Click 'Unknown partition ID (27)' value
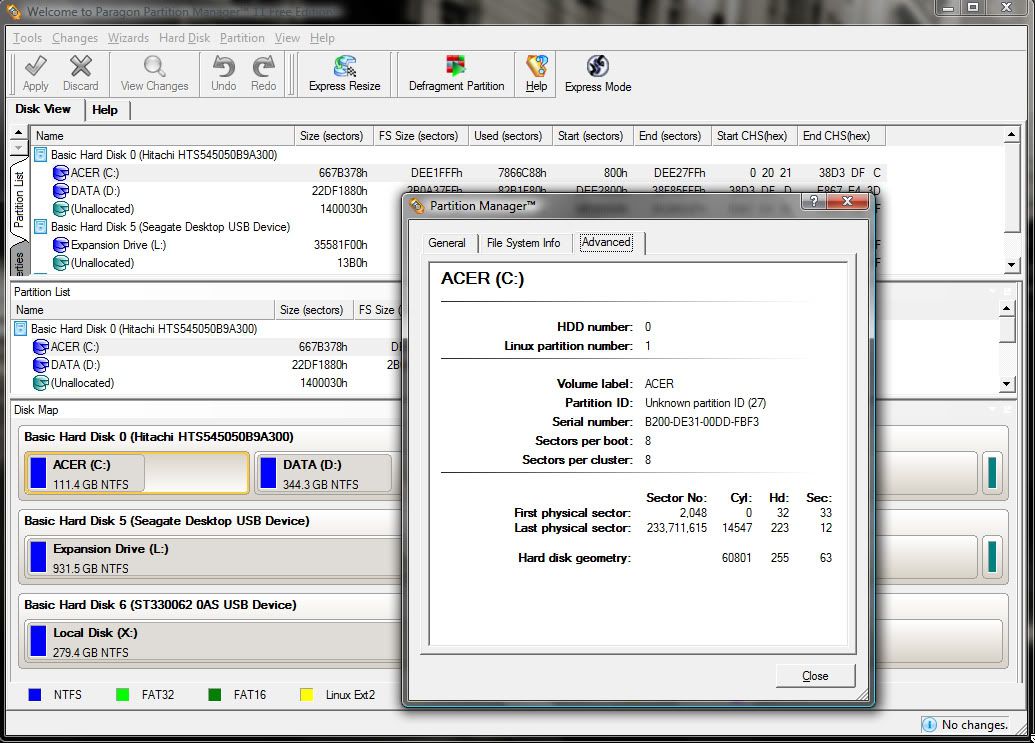This screenshot has height=743, width=1035. tap(705, 403)
